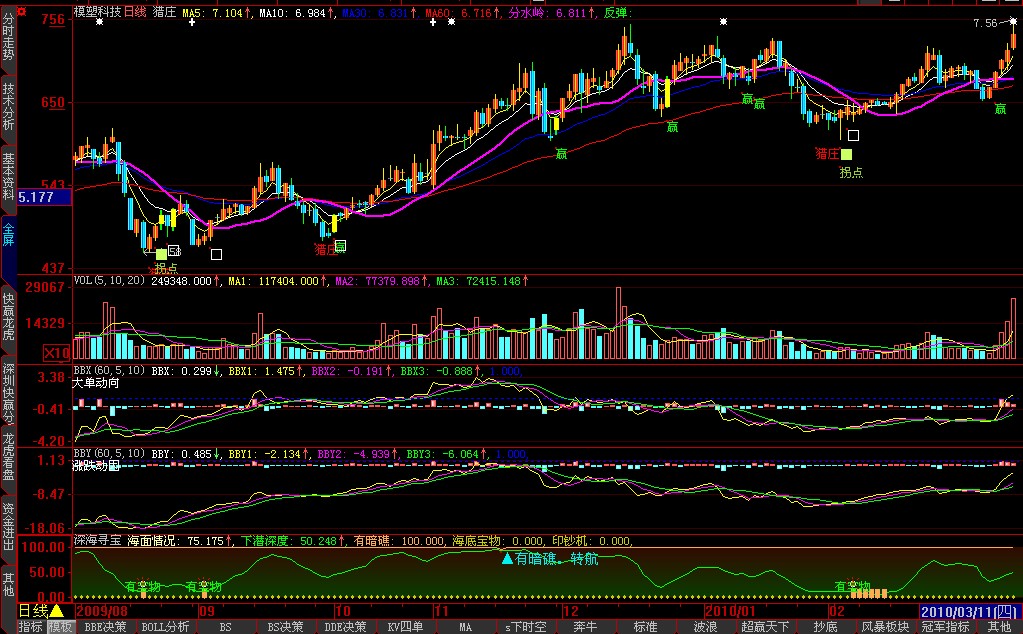Screen dimensions: 1023x634
Task: Click the 2009/08 date marker
Action: pos(102,611)
